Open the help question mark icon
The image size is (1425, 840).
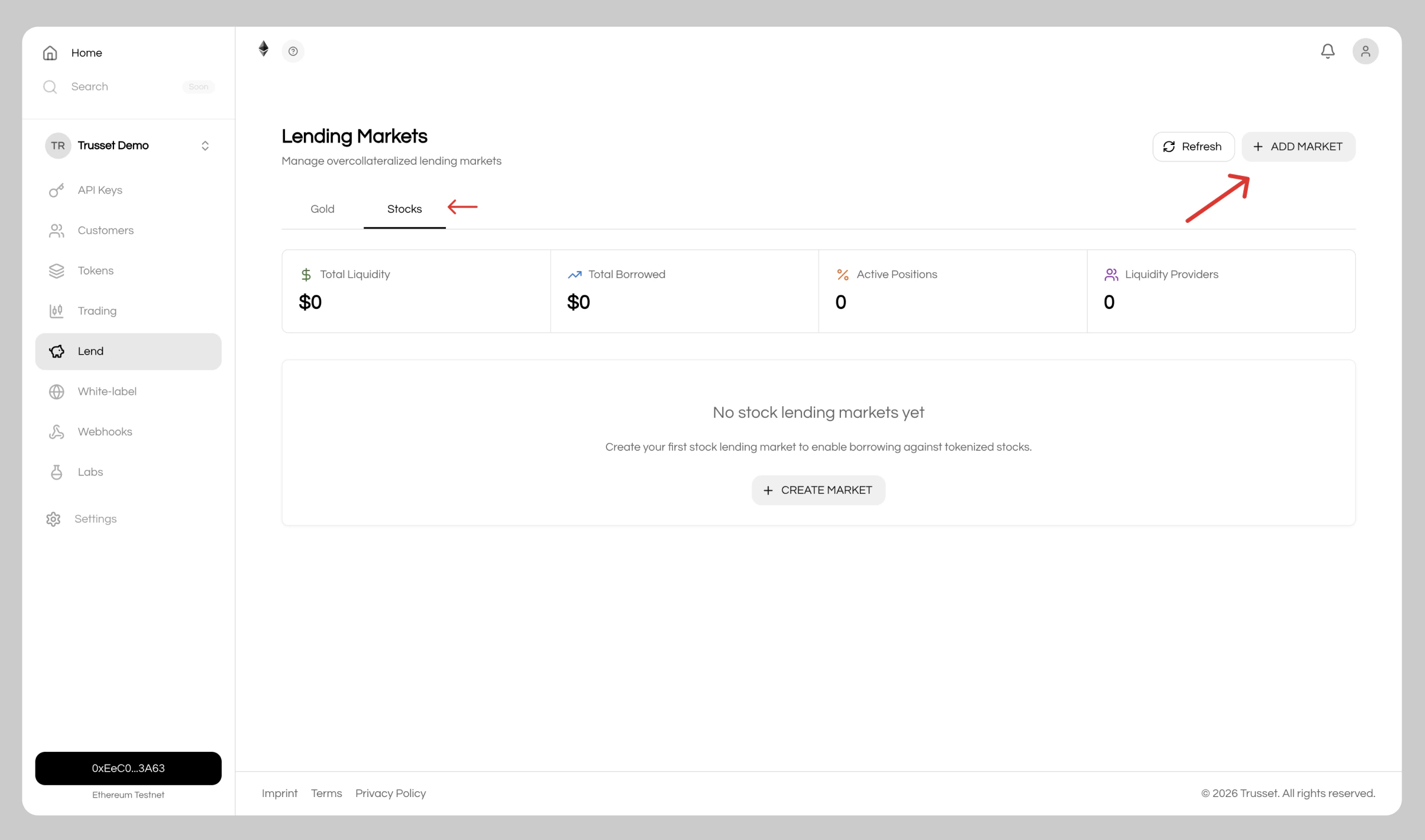293,51
